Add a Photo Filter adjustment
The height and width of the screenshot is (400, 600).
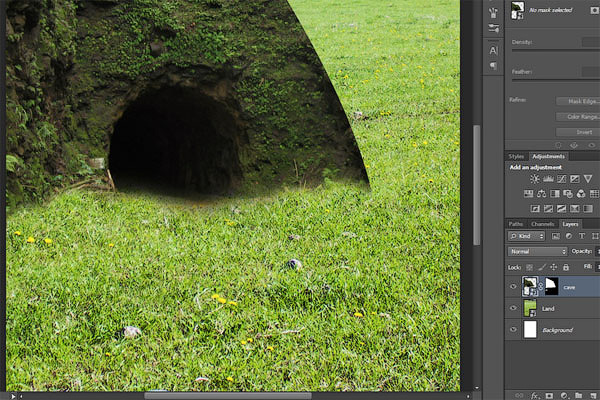coord(568,194)
